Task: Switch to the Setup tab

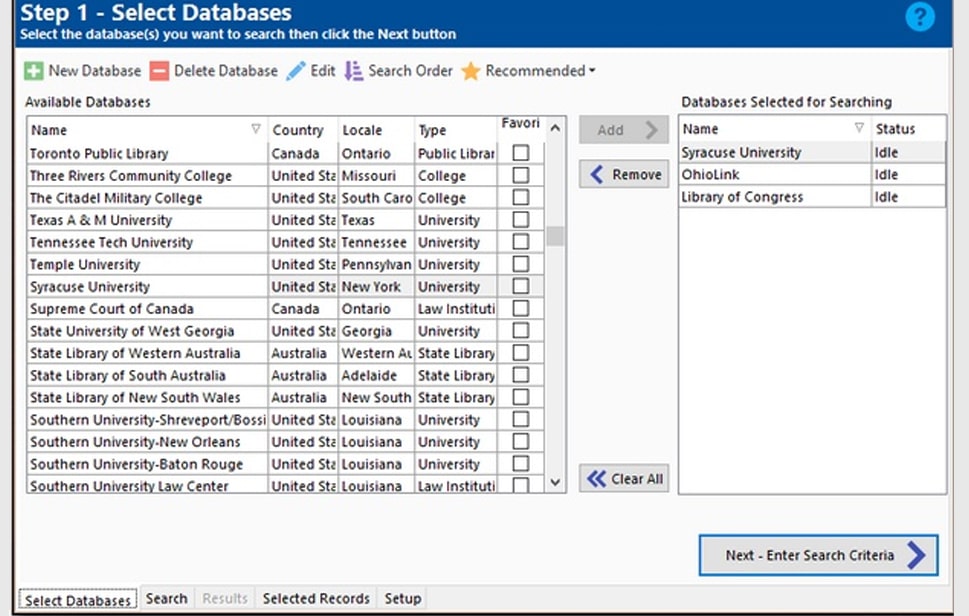Action: click(402, 599)
